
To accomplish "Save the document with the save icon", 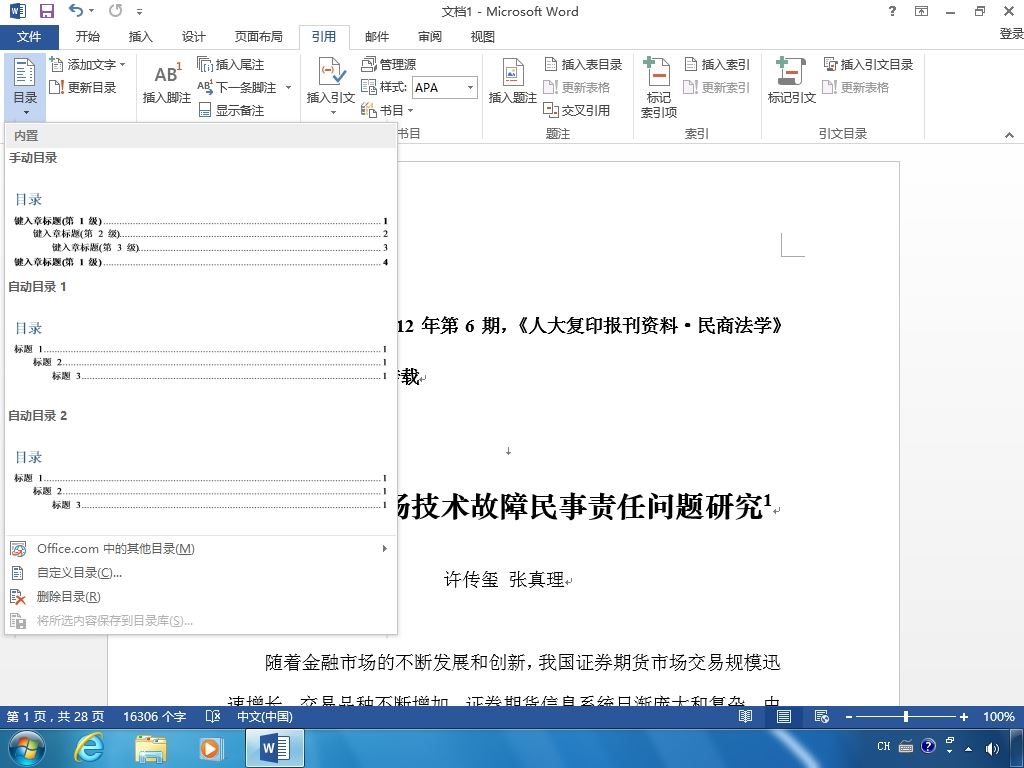I will 46,11.
